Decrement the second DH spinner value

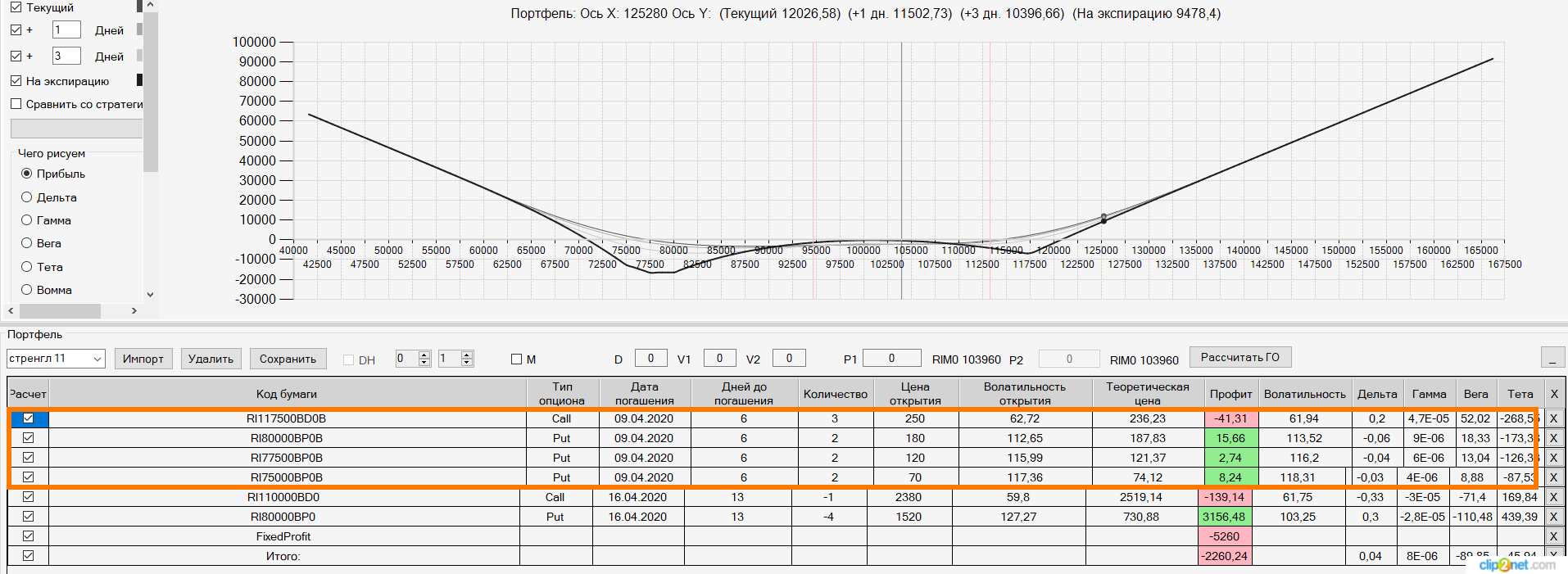point(467,362)
